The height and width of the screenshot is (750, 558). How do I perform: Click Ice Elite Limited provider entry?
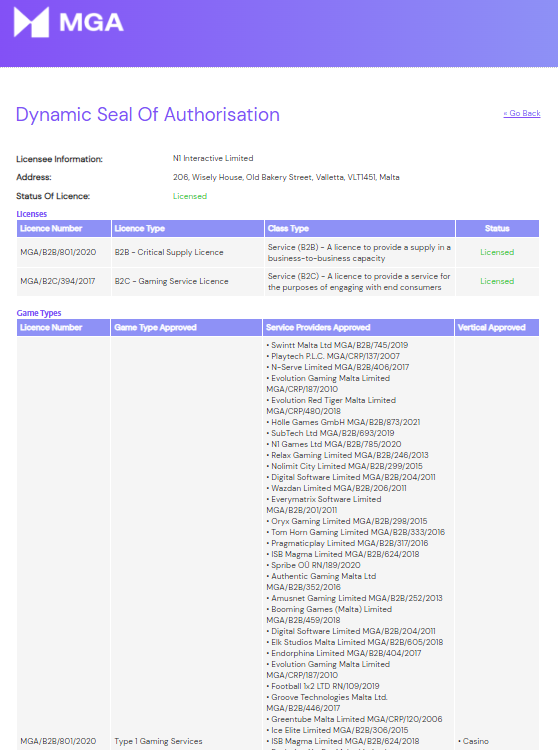click(337, 730)
